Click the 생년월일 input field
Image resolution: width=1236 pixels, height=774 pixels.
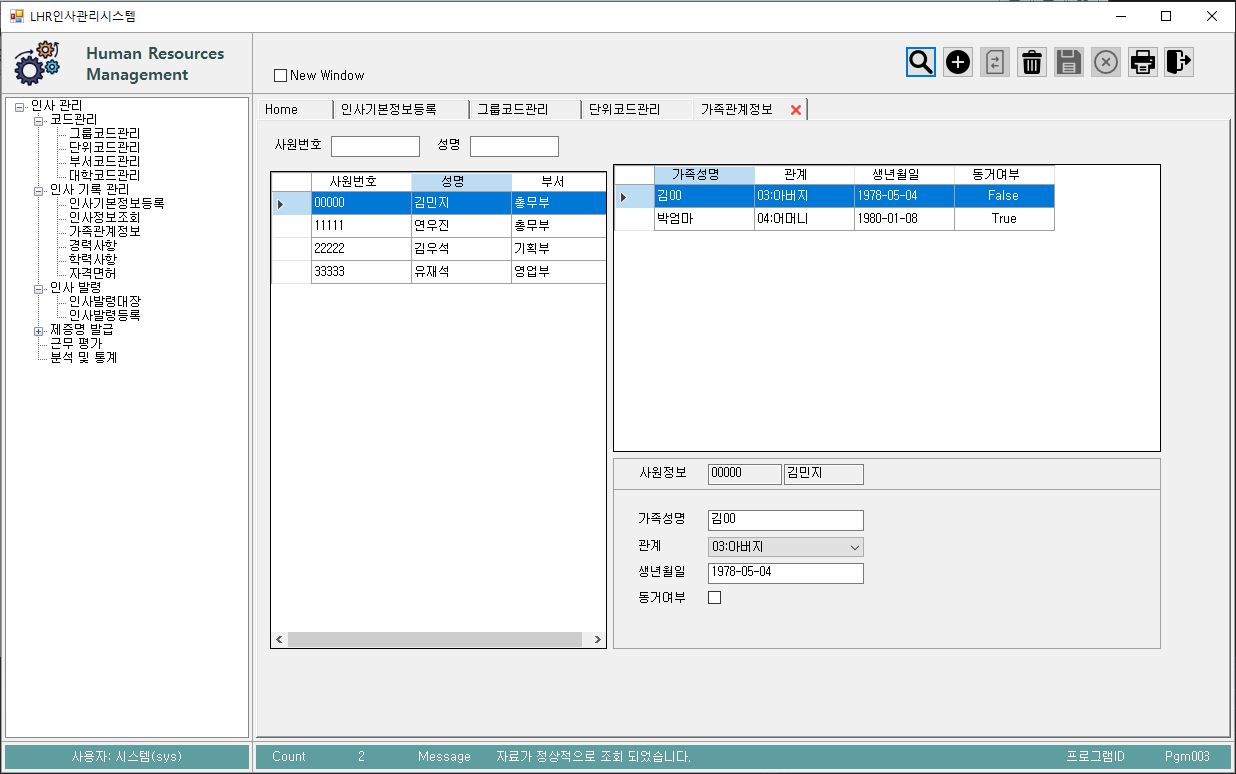point(785,573)
